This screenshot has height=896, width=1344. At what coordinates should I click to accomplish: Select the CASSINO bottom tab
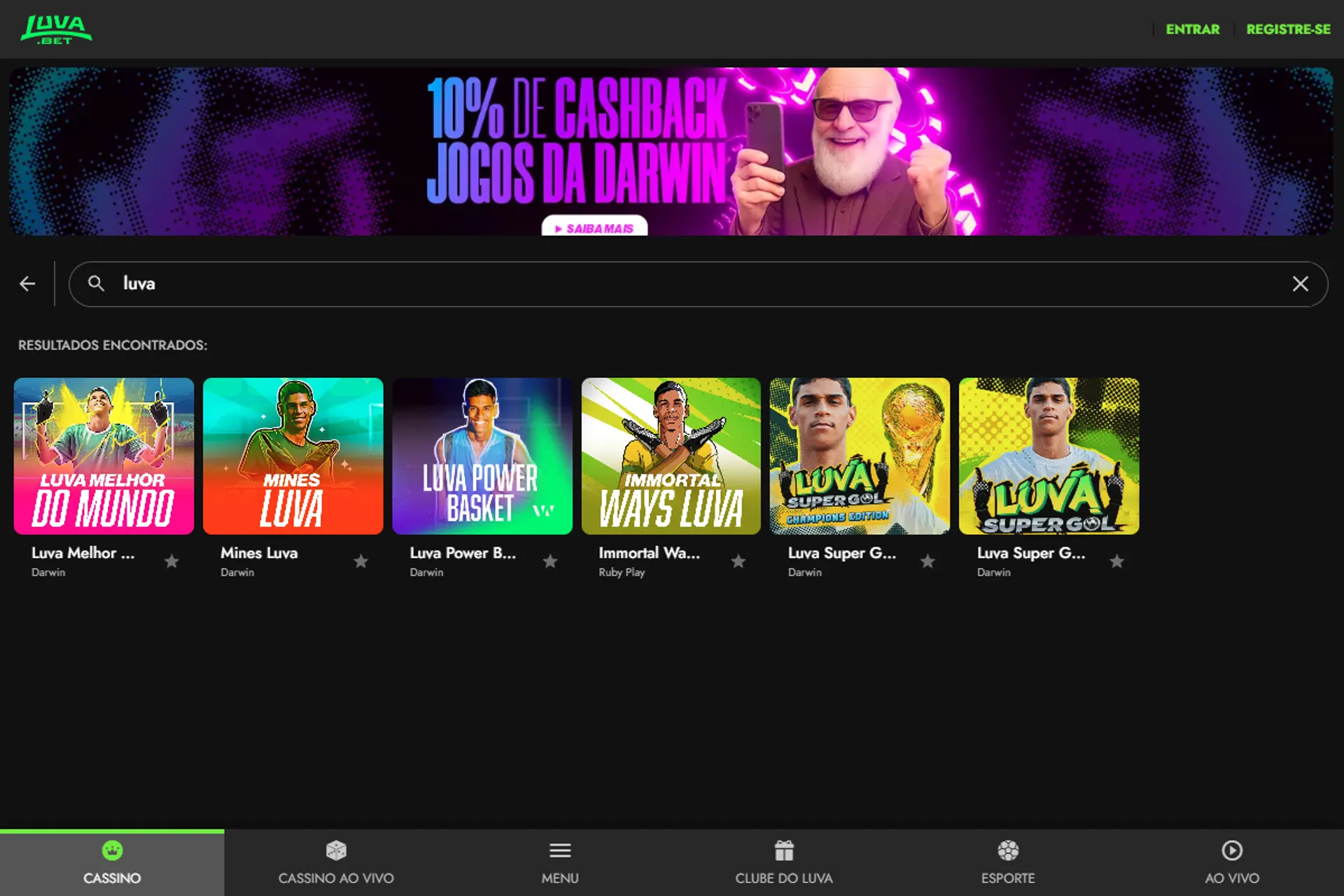point(112,862)
